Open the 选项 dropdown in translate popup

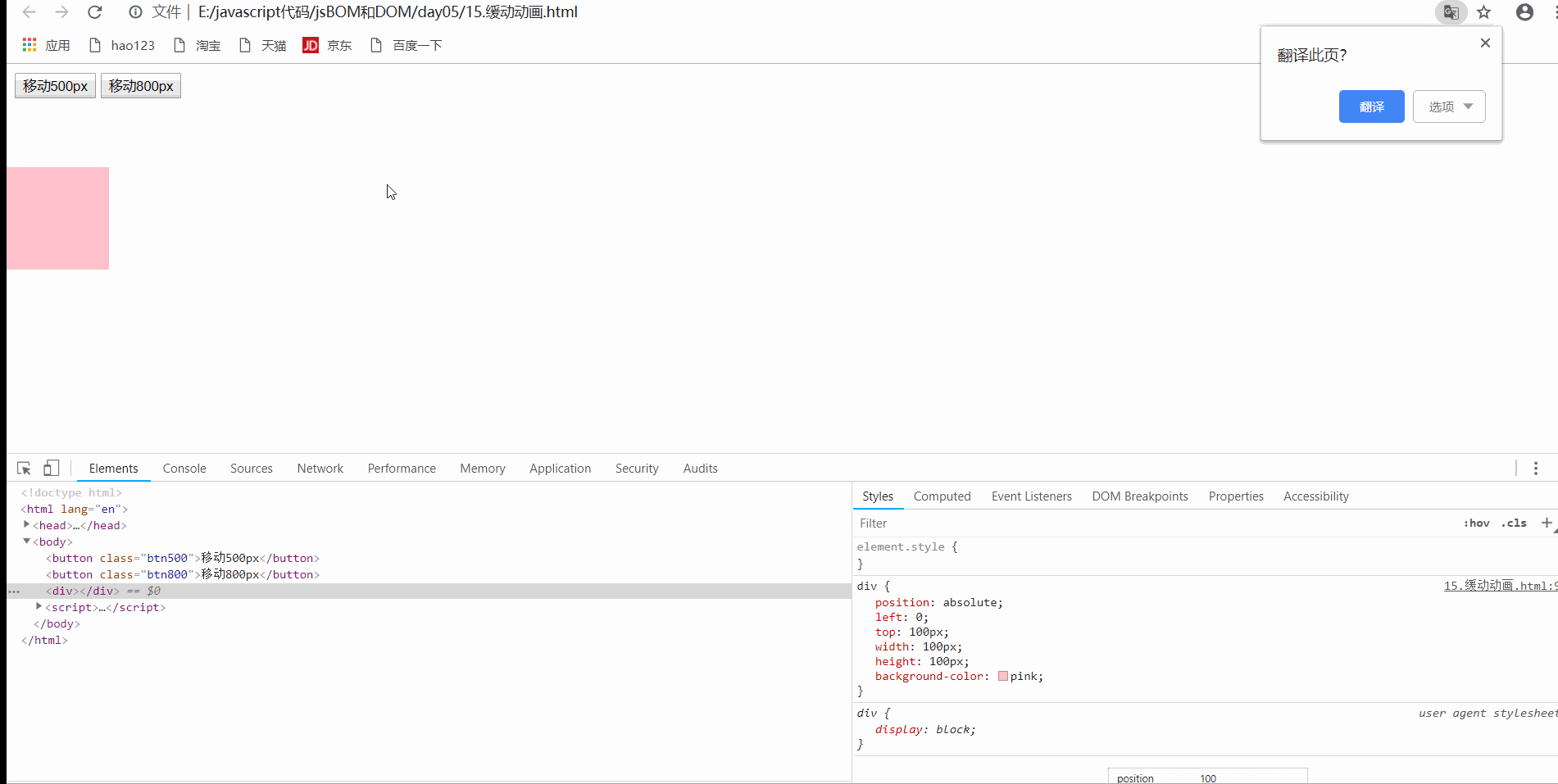1449,106
